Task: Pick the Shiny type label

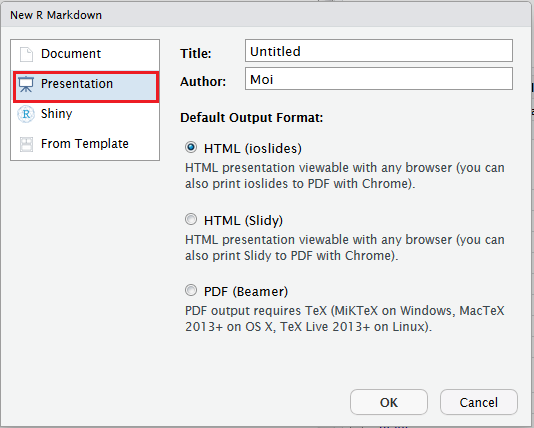Action: point(57,113)
